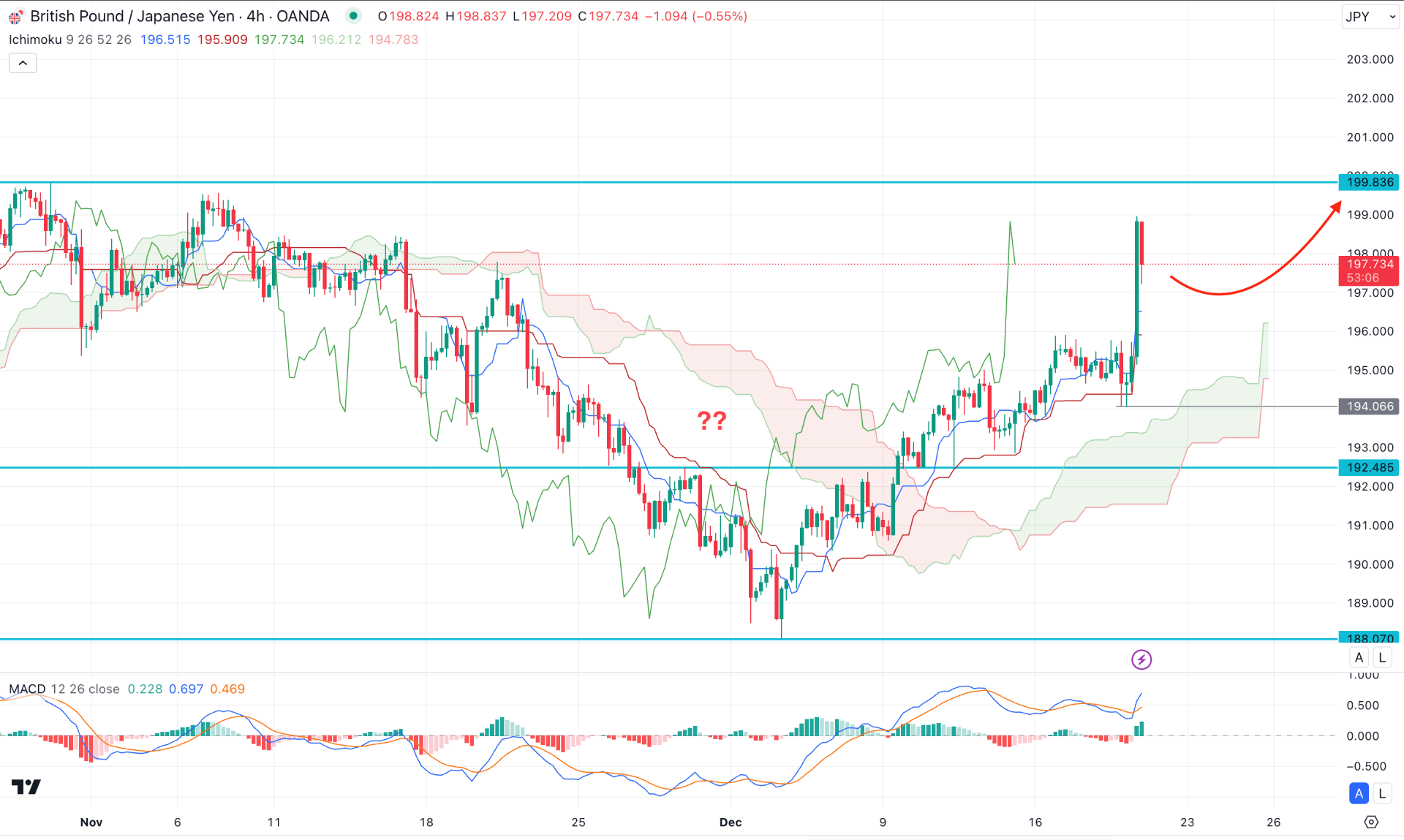The height and width of the screenshot is (840, 1404).
Task: Click the purple lightning event marker
Action: (x=1141, y=659)
